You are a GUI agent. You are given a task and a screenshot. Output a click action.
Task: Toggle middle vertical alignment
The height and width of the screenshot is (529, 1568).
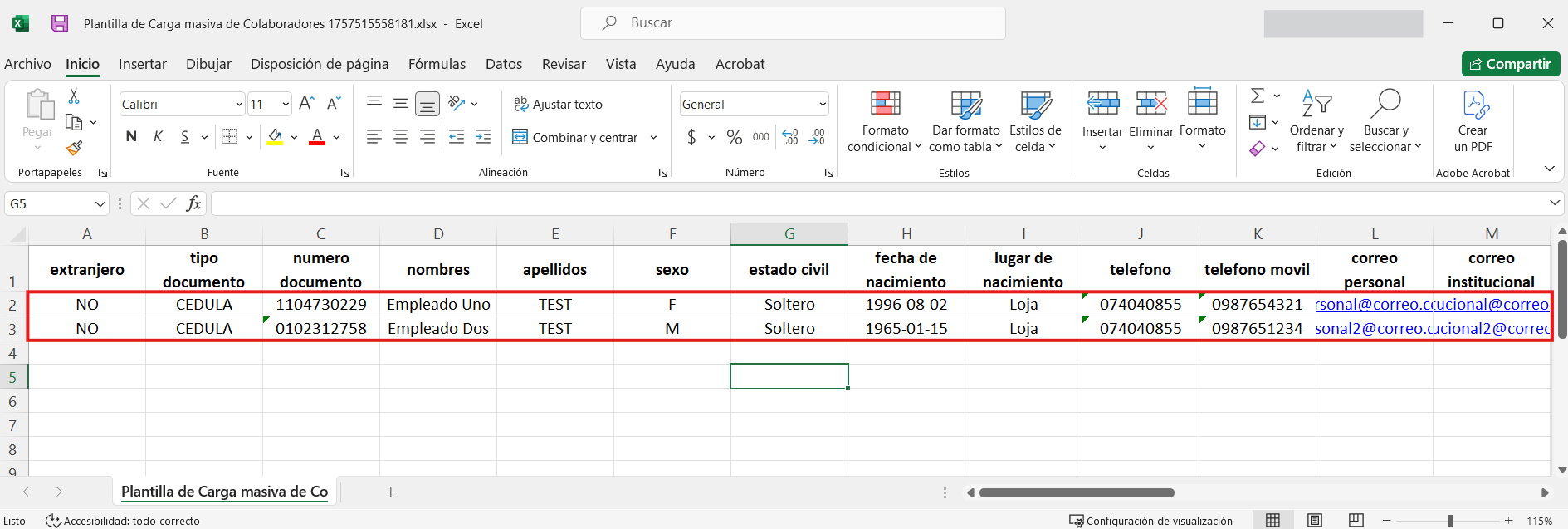point(401,103)
